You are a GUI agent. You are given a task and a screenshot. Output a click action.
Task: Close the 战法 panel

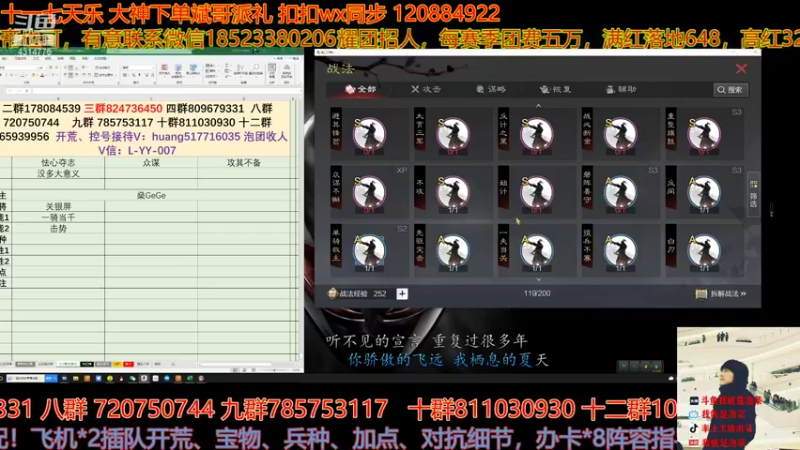point(741,68)
